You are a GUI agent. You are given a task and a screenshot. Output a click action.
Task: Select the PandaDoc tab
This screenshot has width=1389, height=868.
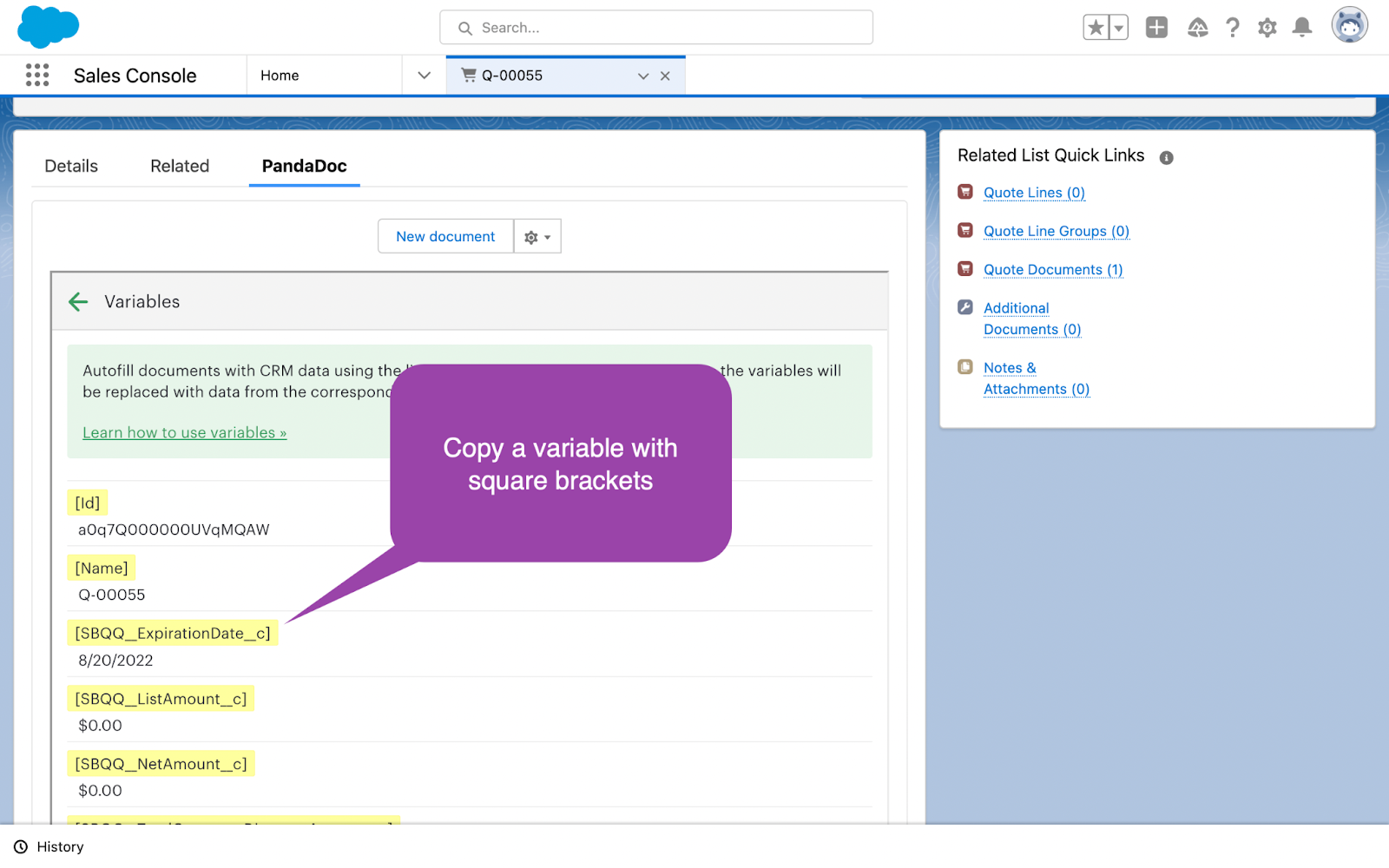pos(305,166)
